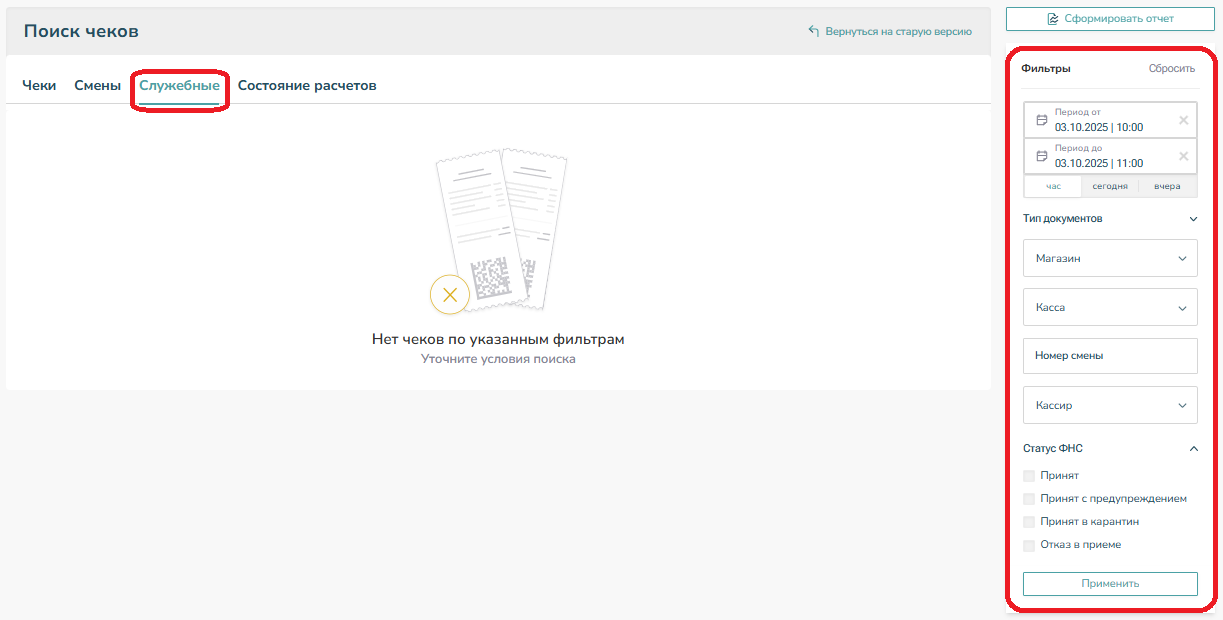Screen dimensions: 1223x620
Task: Clear the "Период до" date value
Action: (x=1183, y=156)
